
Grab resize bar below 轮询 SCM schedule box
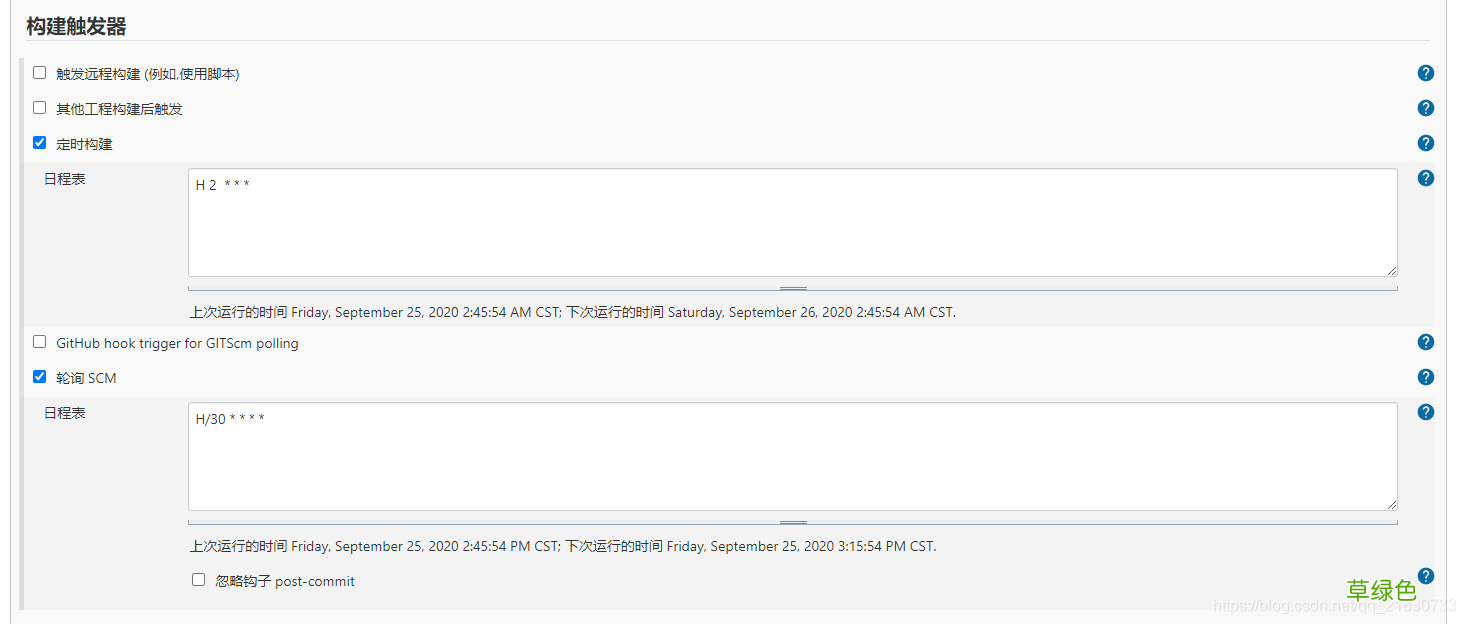pos(793,523)
